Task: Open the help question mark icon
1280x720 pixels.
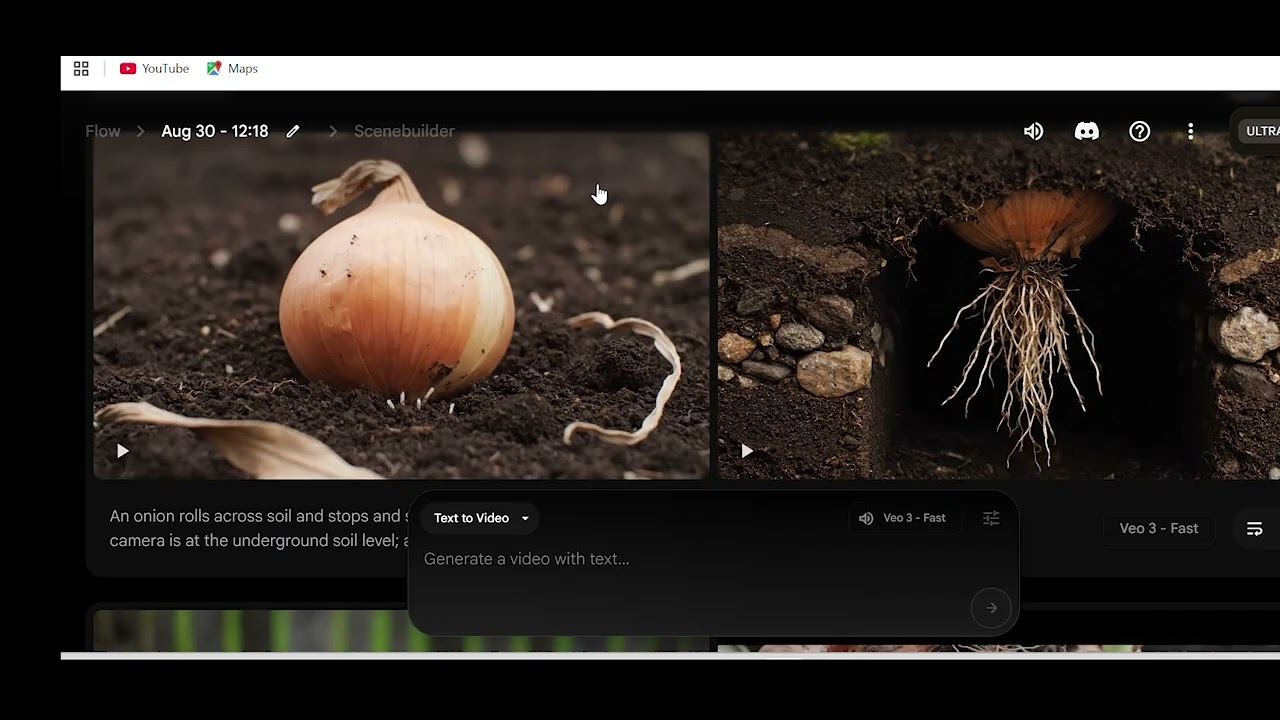Action: click(x=1139, y=131)
